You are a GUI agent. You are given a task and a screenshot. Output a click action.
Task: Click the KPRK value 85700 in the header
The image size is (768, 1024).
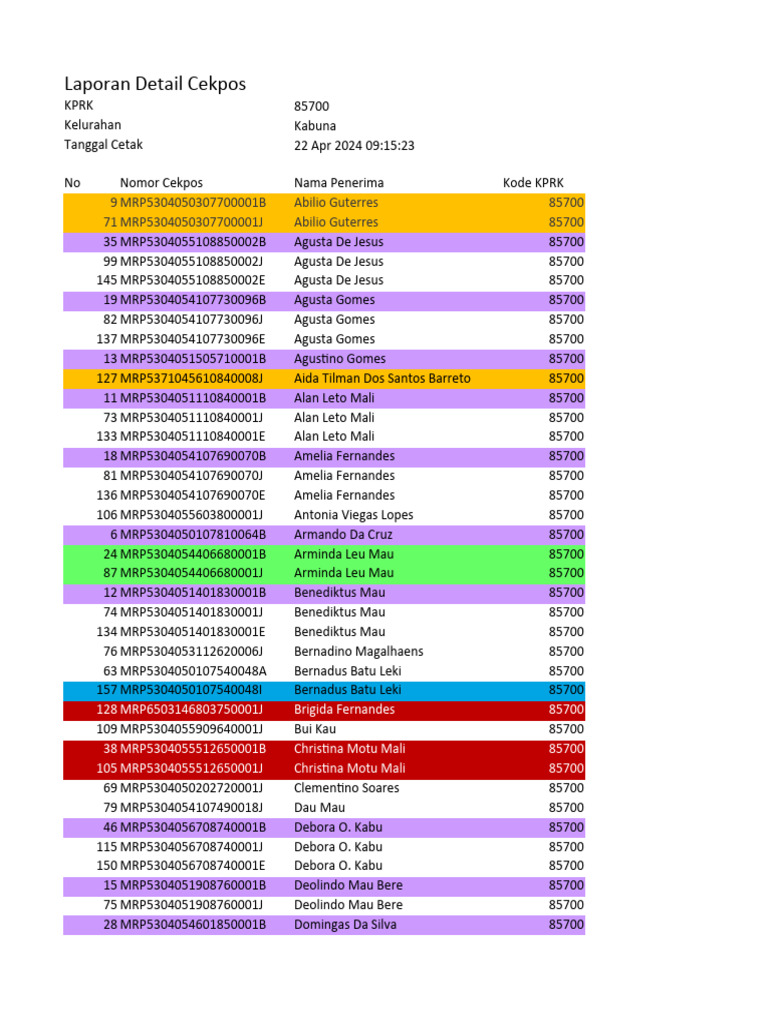(x=312, y=106)
